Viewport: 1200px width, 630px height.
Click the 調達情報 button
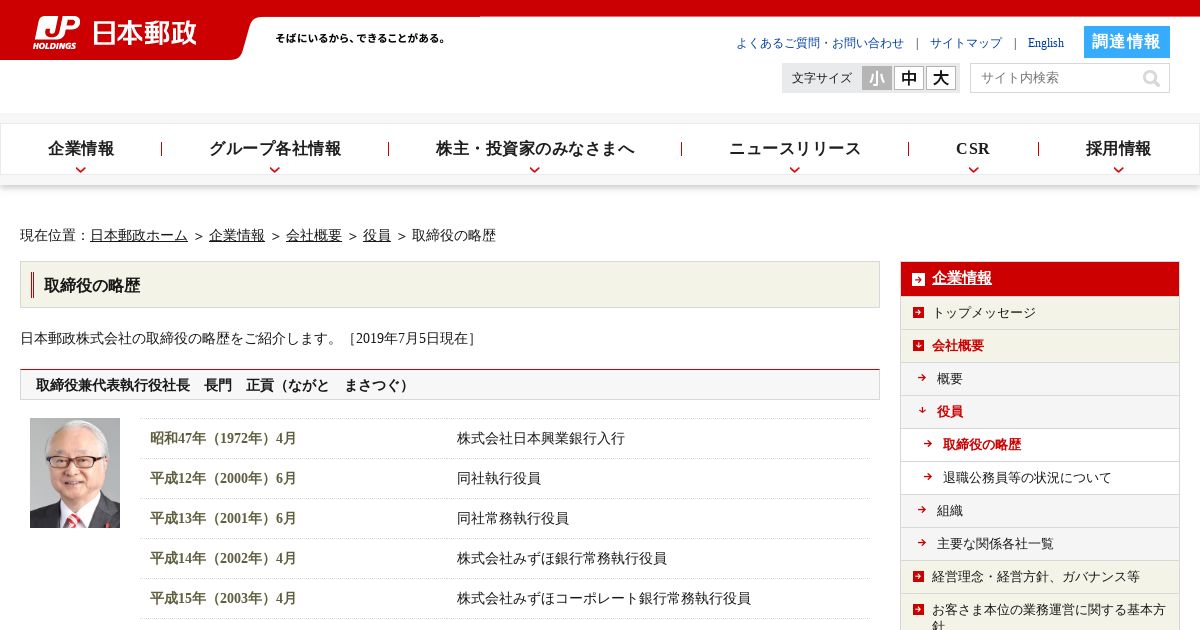coord(1127,42)
